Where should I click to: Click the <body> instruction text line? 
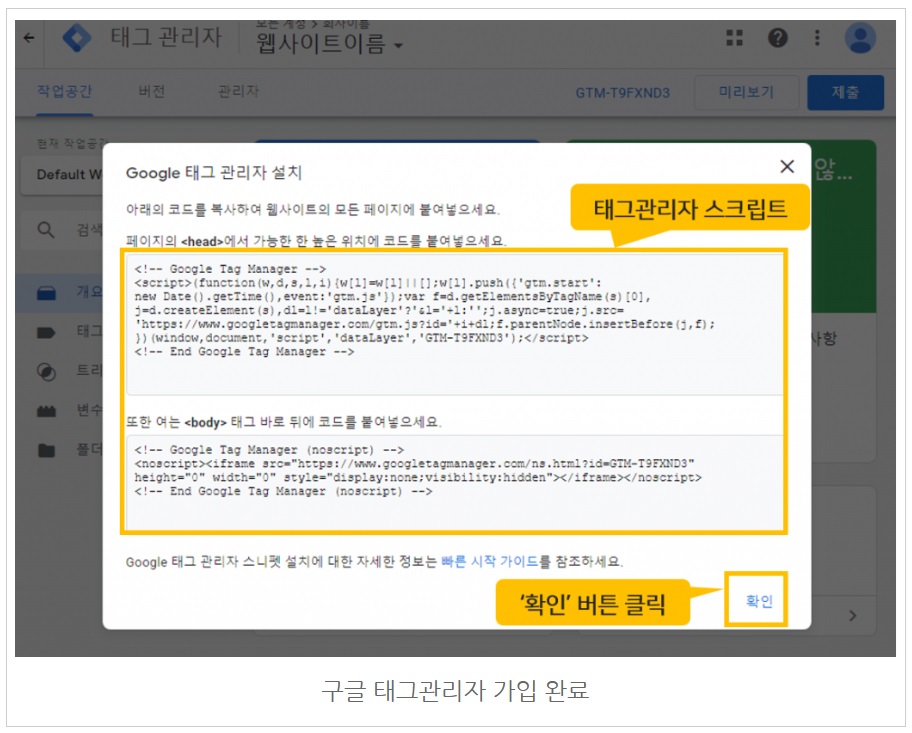point(284,422)
